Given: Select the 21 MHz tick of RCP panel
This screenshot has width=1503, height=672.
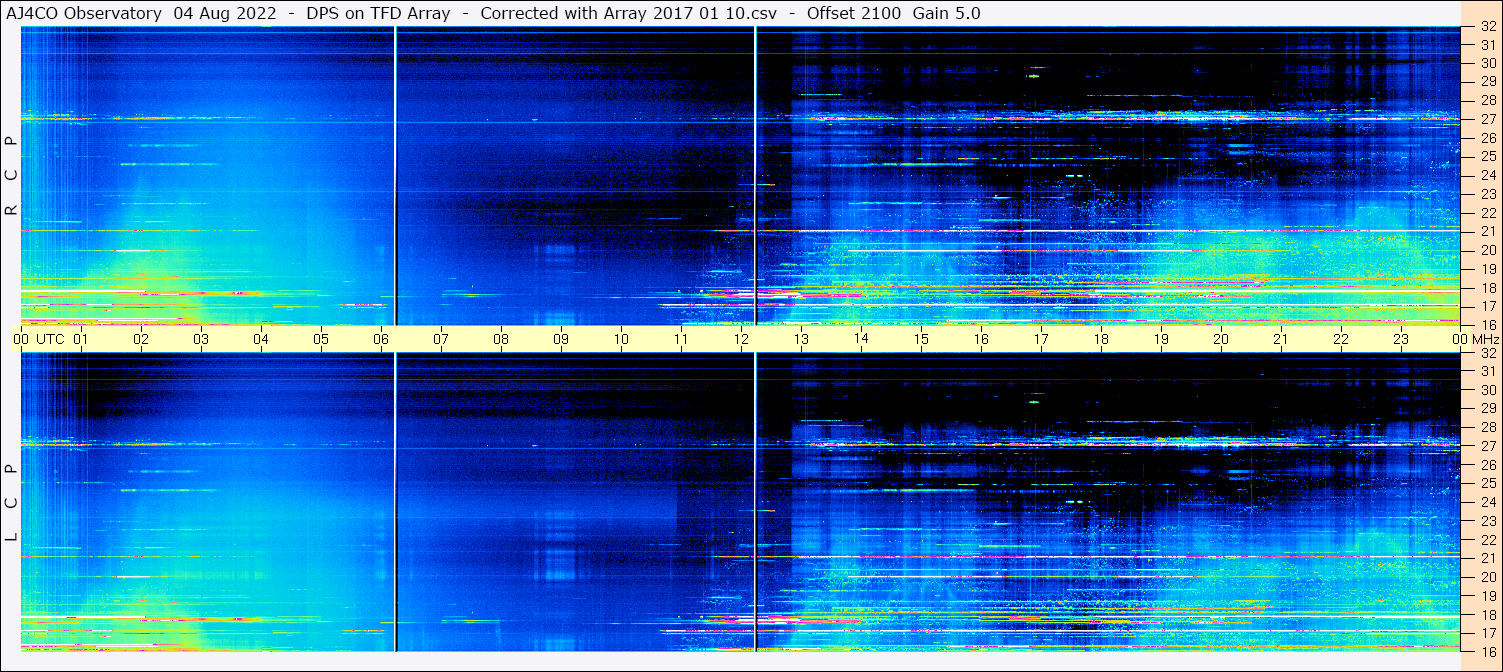Looking at the screenshot, I should pyautogui.click(x=1488, y=231).
